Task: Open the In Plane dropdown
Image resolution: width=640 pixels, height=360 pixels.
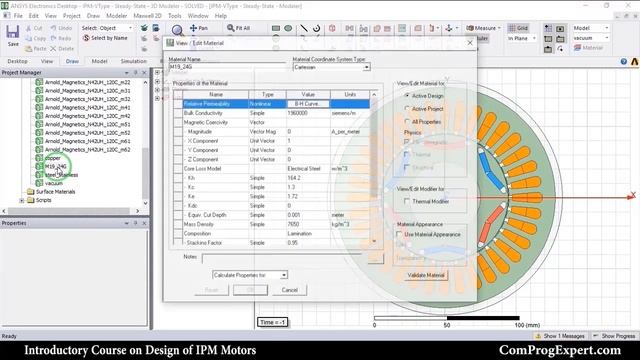Action: coord(522,38)
